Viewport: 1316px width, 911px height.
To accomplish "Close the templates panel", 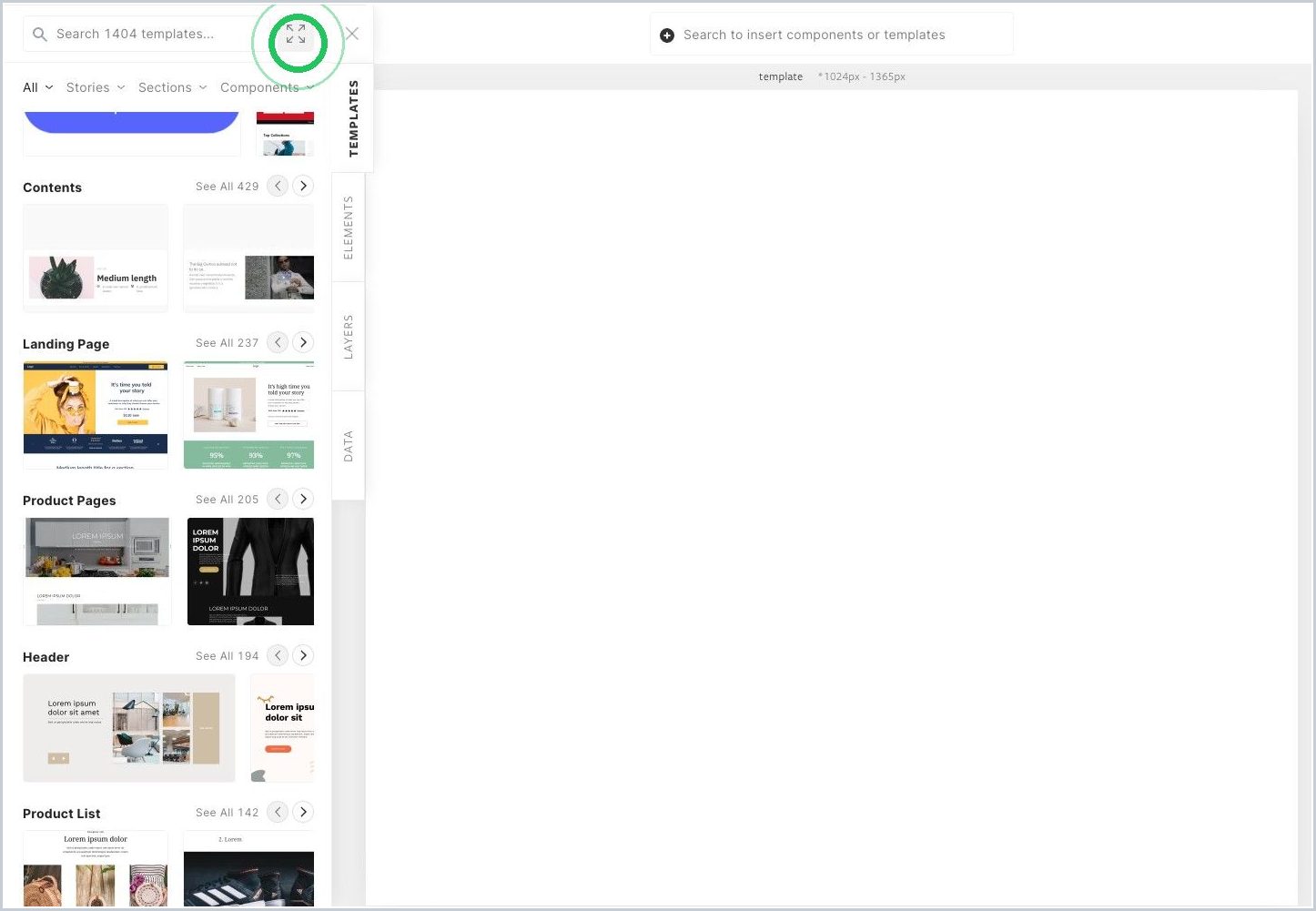I will (x=352, y=34).
